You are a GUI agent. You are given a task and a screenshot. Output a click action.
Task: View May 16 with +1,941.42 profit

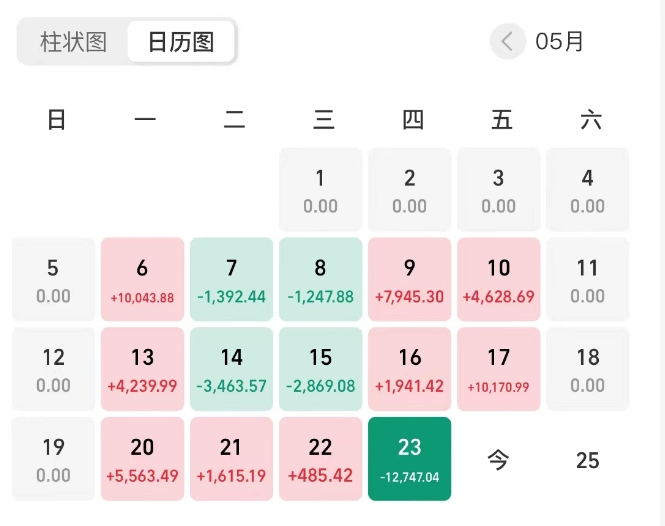(x=409, y=369)
